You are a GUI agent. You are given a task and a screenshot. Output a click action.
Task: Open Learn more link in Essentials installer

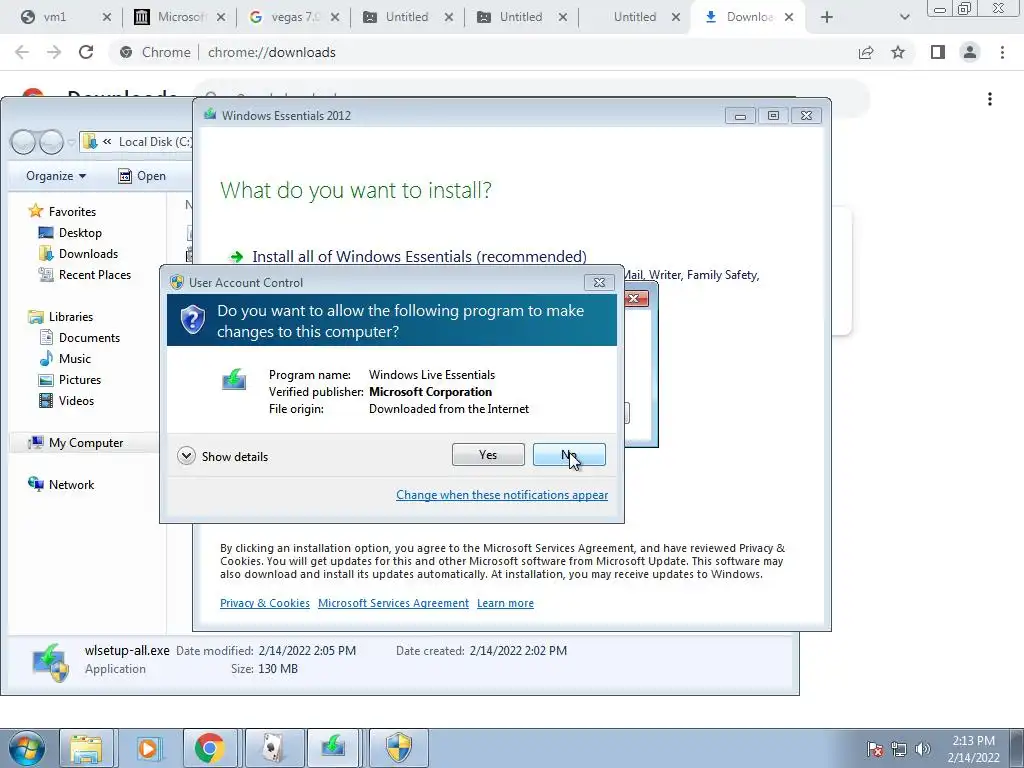pos(505,603)
